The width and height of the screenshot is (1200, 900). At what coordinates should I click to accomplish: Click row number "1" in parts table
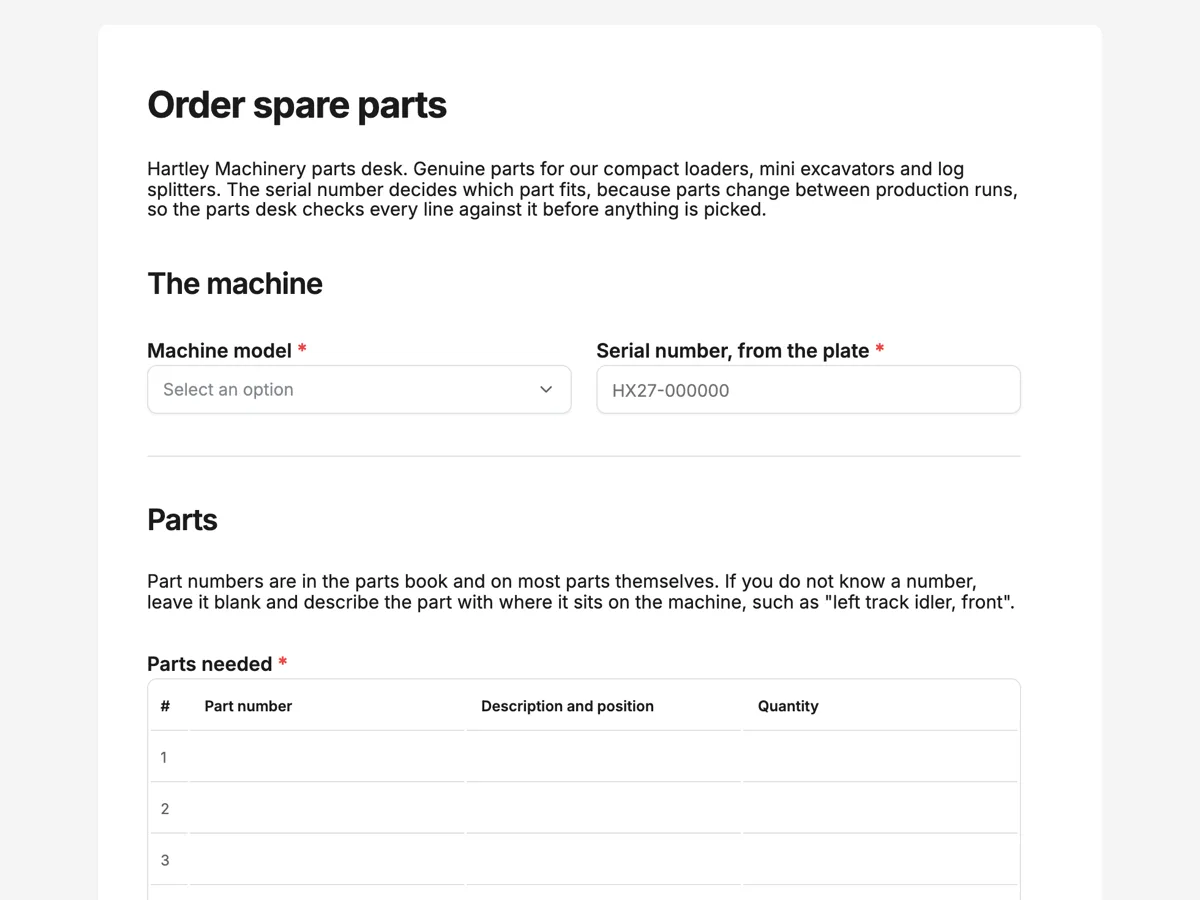pos(164,757)
